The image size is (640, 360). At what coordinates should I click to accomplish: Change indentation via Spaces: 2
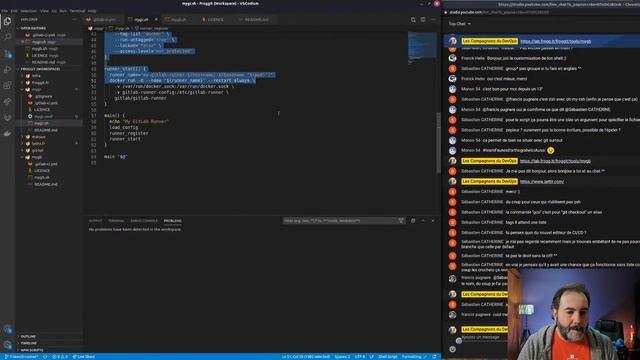[342, 357]
